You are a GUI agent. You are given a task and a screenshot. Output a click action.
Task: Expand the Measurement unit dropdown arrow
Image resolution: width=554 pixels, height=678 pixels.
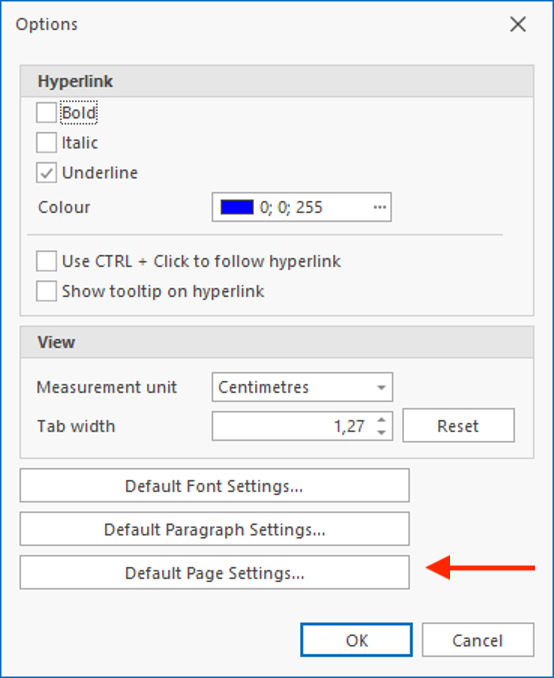pos(381,387)
